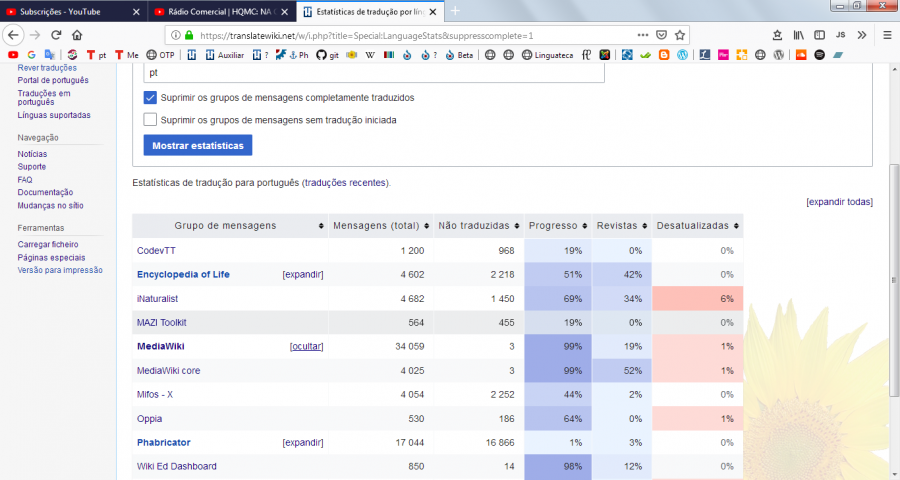
Task: Go back to the previous page
Action: tap(13, 35)
